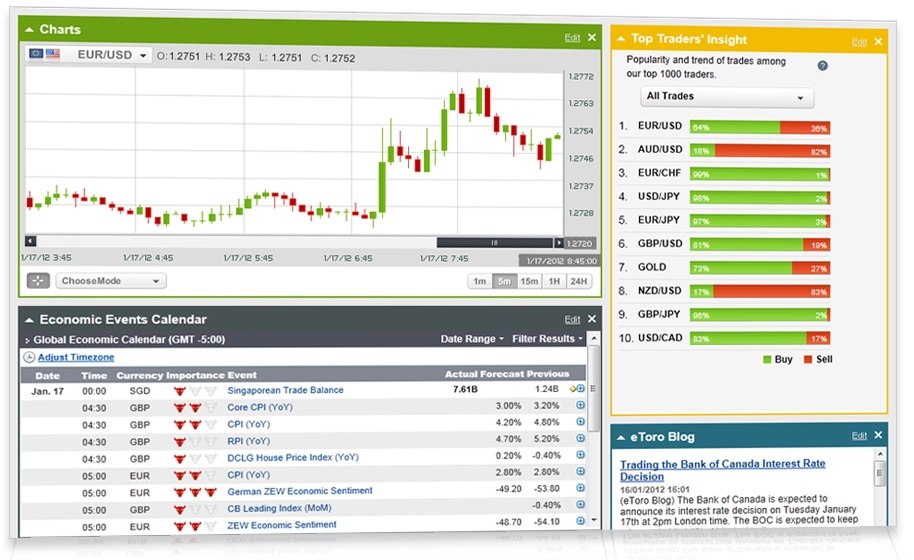Collapse the Charts panel arrow

29,30
